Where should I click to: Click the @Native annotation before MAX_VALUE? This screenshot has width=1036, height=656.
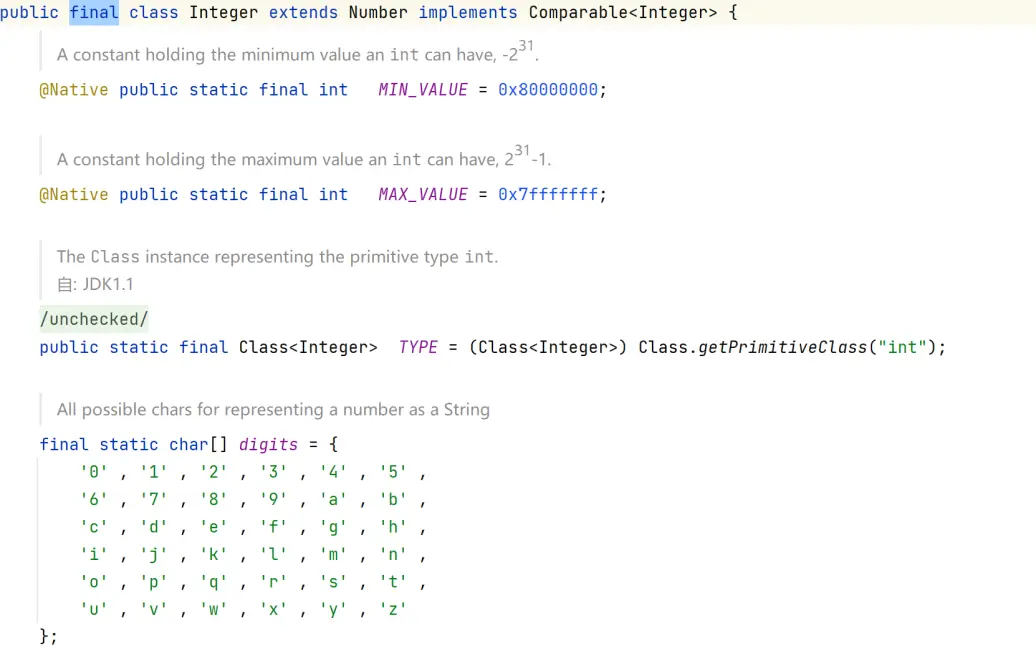pyautogui.click(x=73, y=195)
